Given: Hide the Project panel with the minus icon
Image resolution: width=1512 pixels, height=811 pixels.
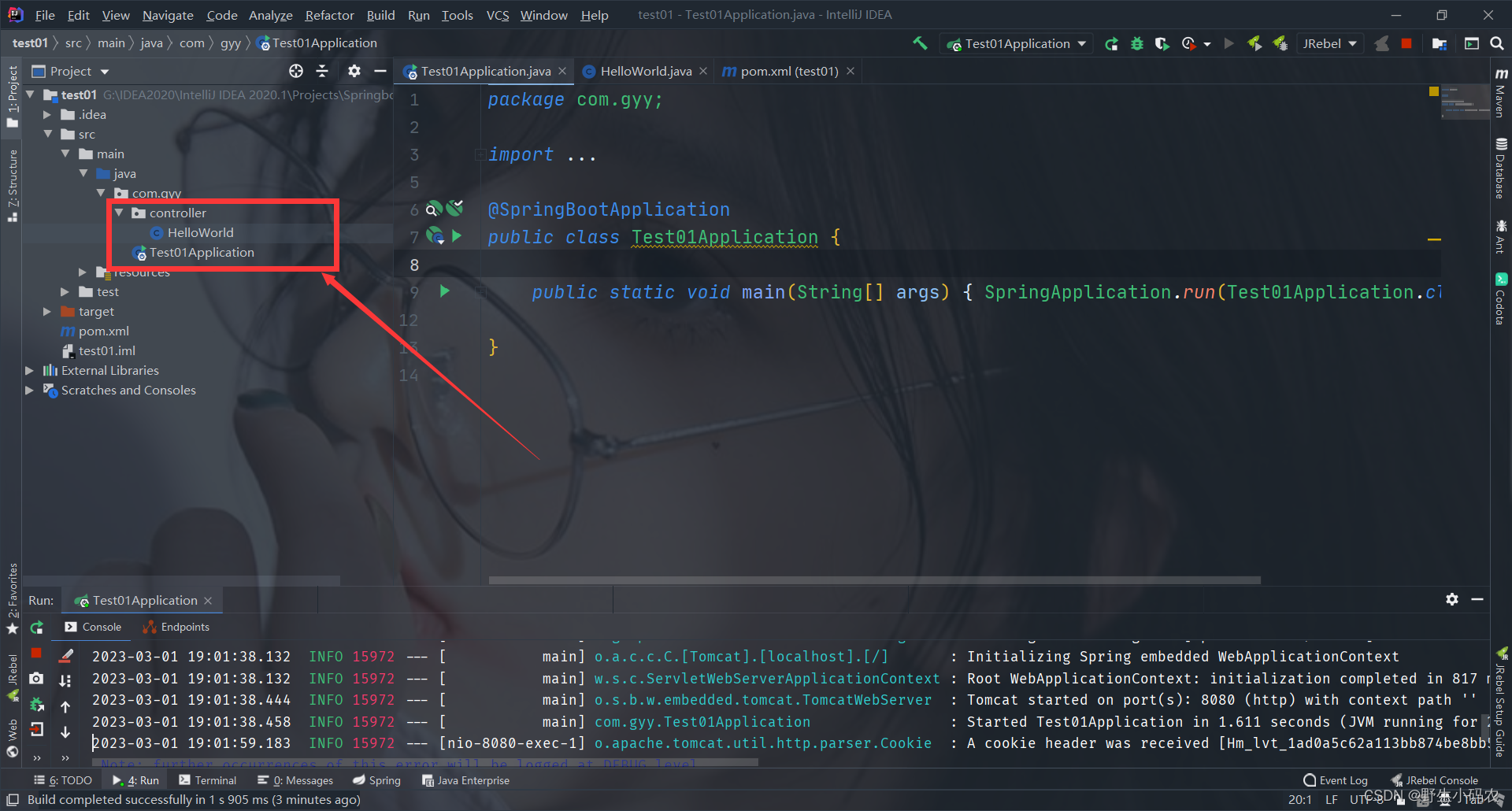Looking at the screenshot, I should click(x=380, y=71).
